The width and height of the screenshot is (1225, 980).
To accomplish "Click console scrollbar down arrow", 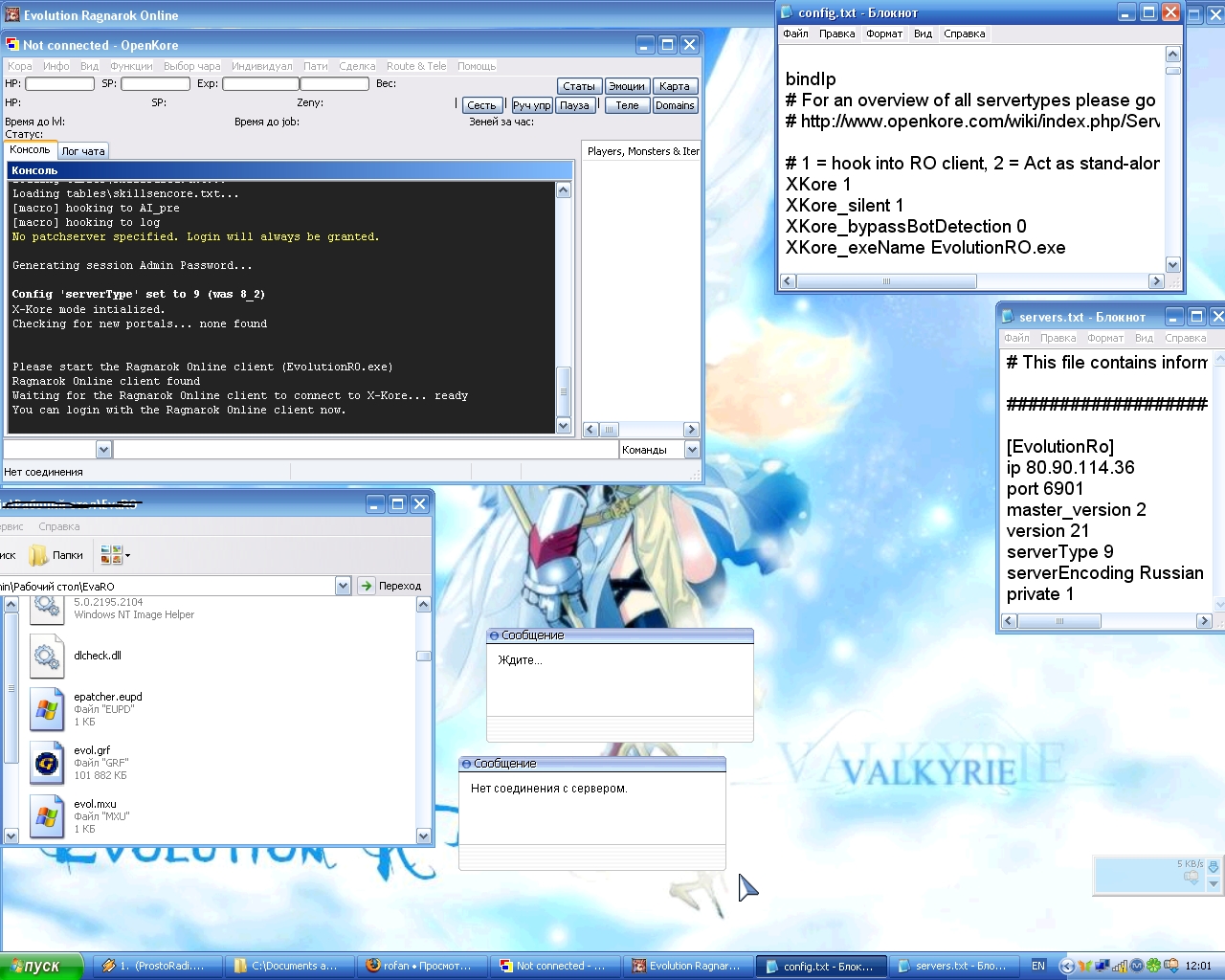I will pos(564,426).
